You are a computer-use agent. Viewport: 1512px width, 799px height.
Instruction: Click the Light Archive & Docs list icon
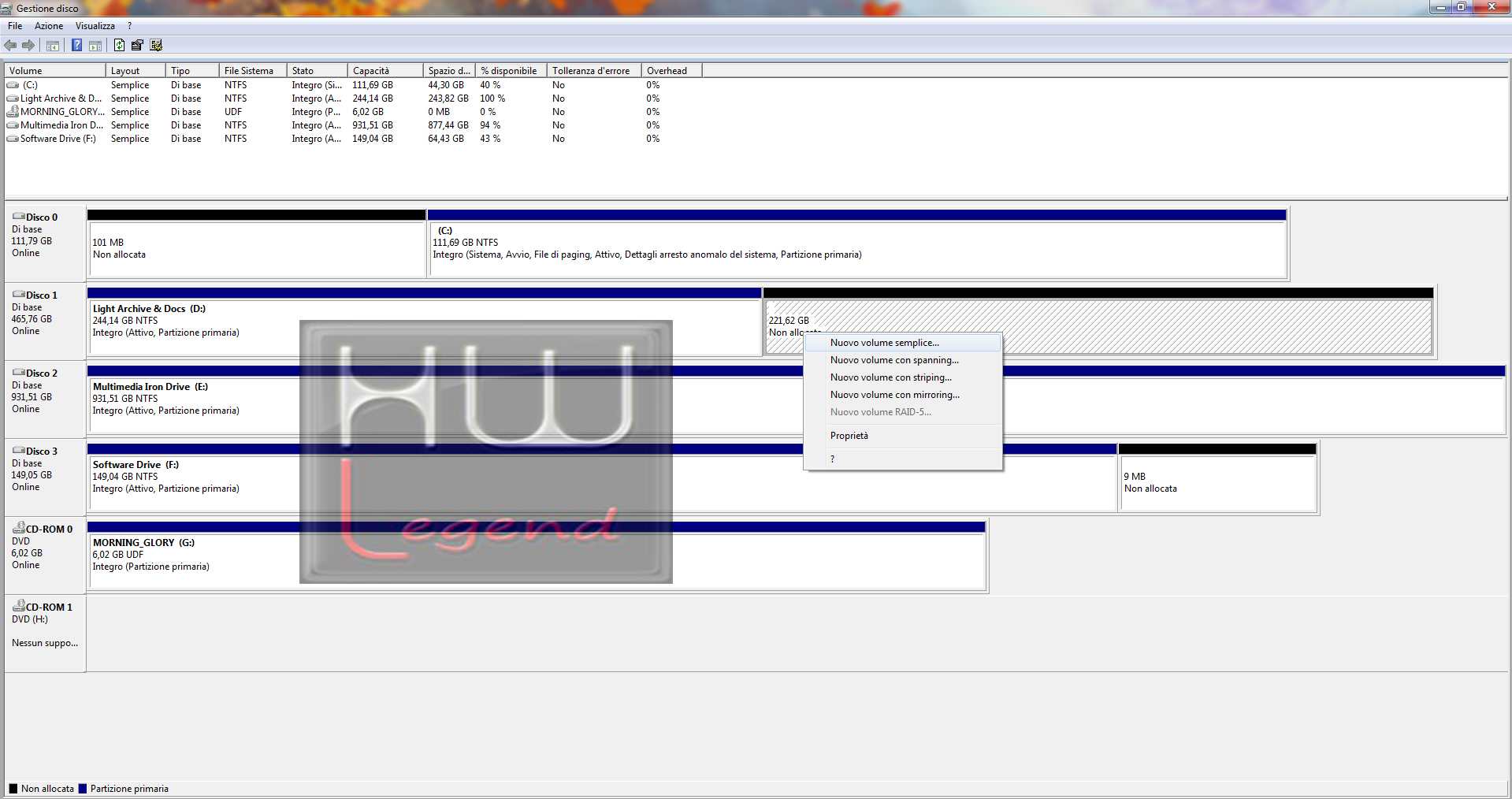pyautogui.click(x=13, y=98)
